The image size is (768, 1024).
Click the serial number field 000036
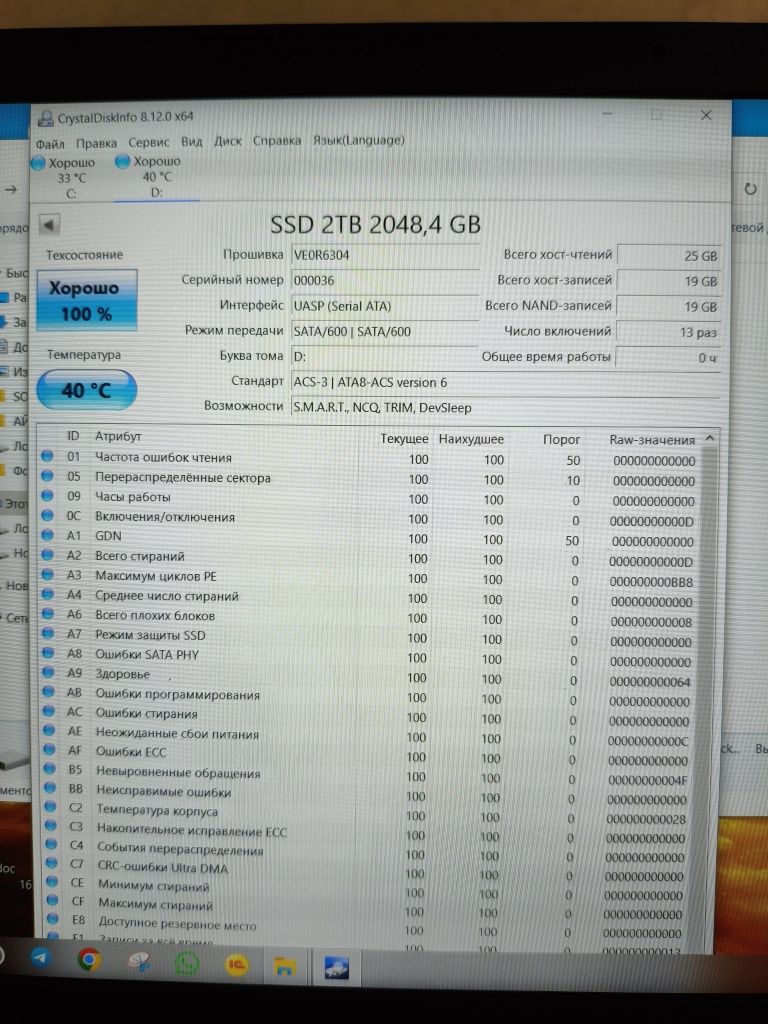384,281
